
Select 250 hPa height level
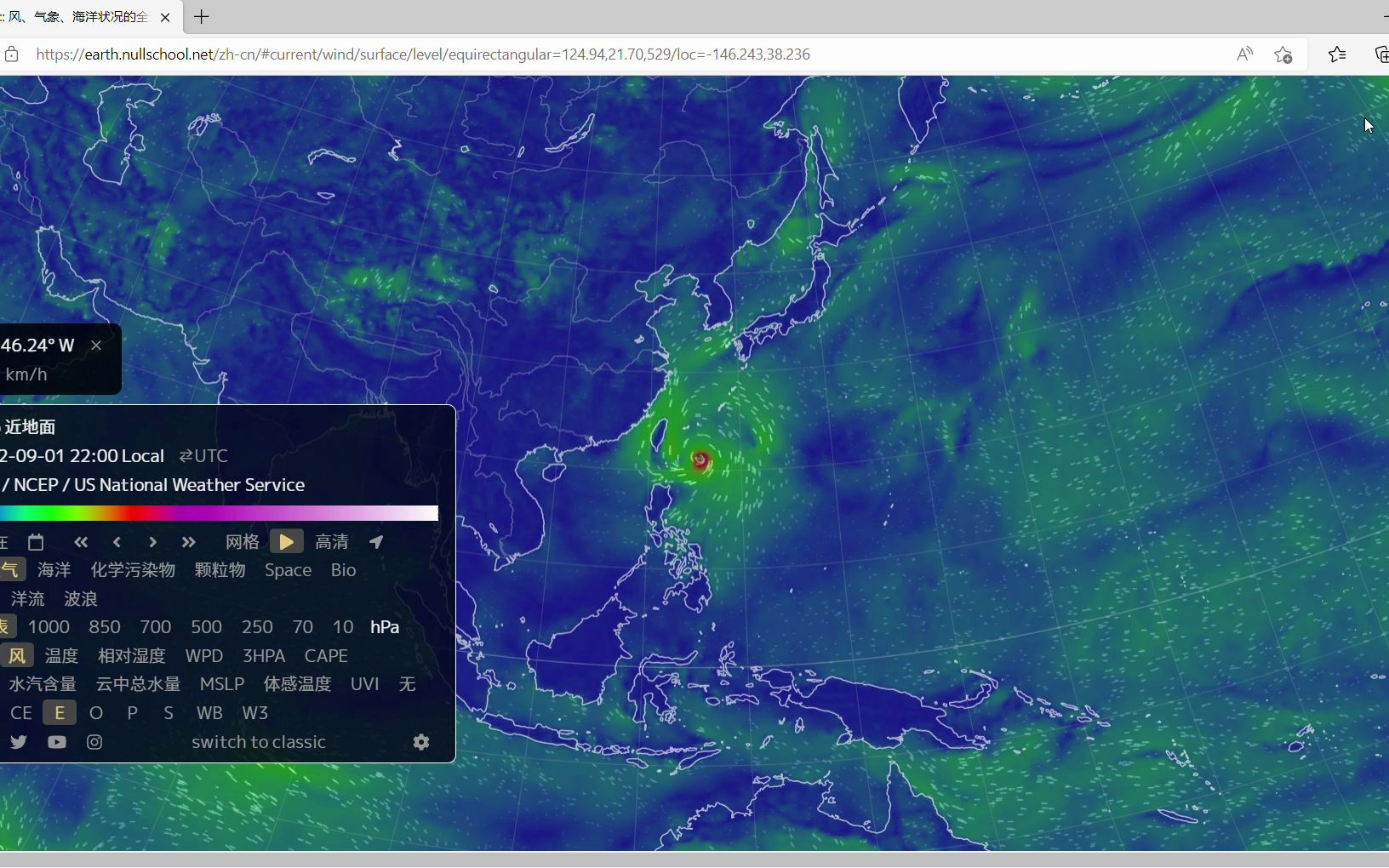click(x=257, y=627)
